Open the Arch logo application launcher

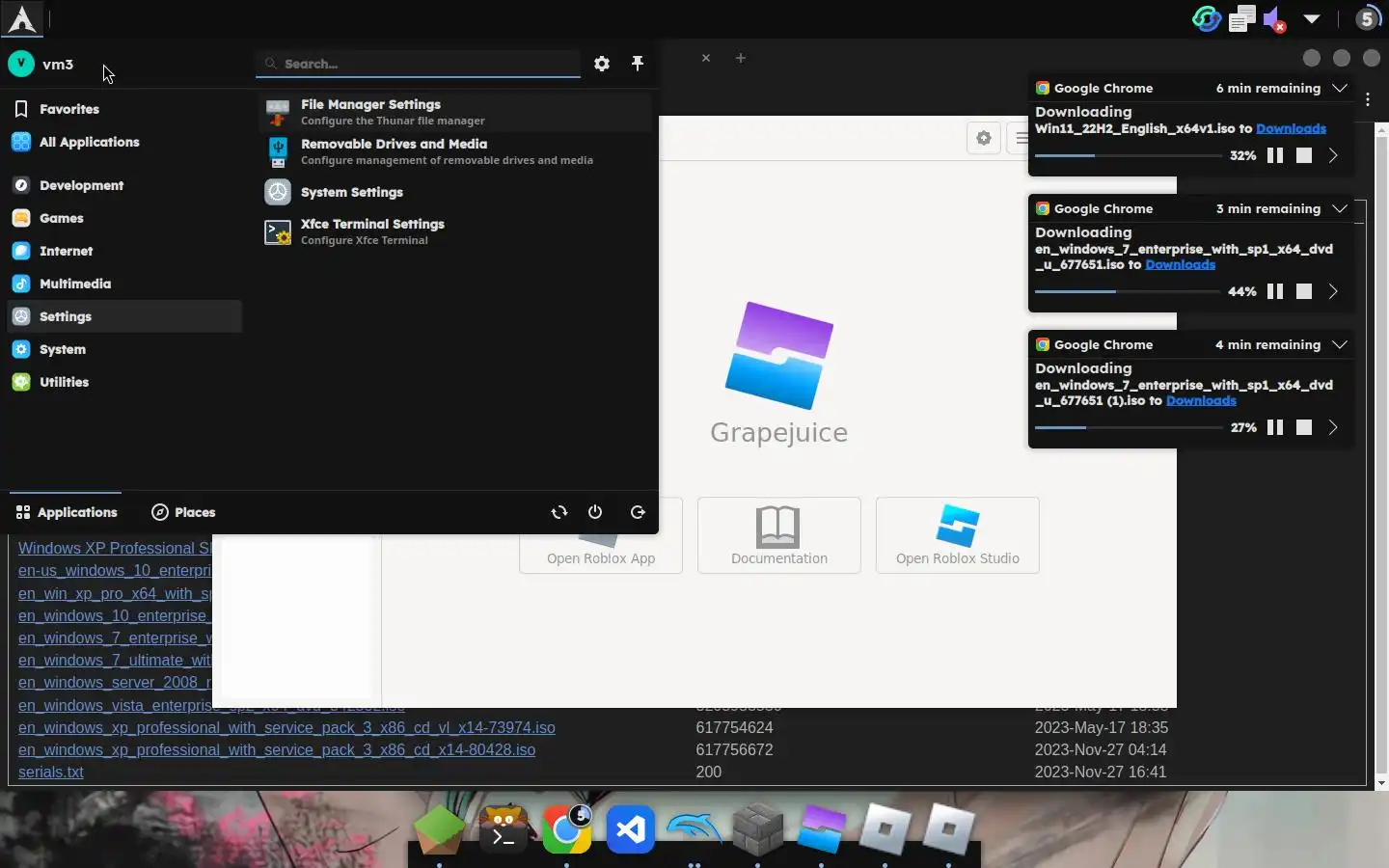[x=21, y=18]
